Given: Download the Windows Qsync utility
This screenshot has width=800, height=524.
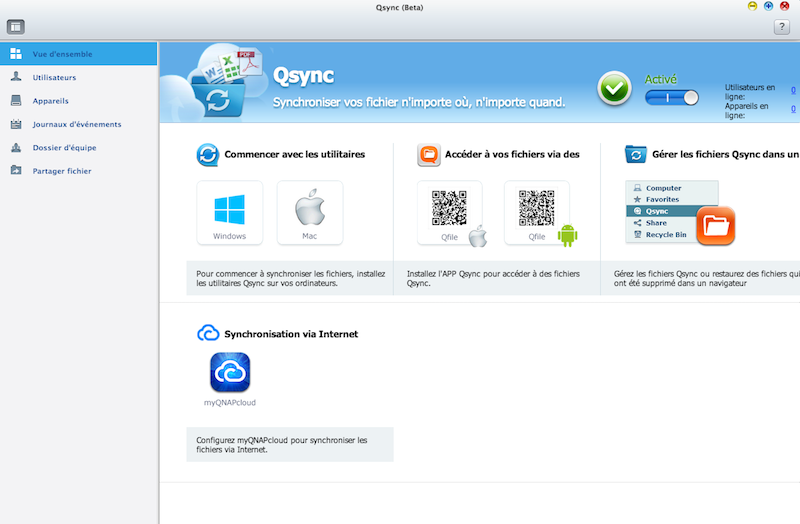Looking at the screenshot, I should (230, 213).
